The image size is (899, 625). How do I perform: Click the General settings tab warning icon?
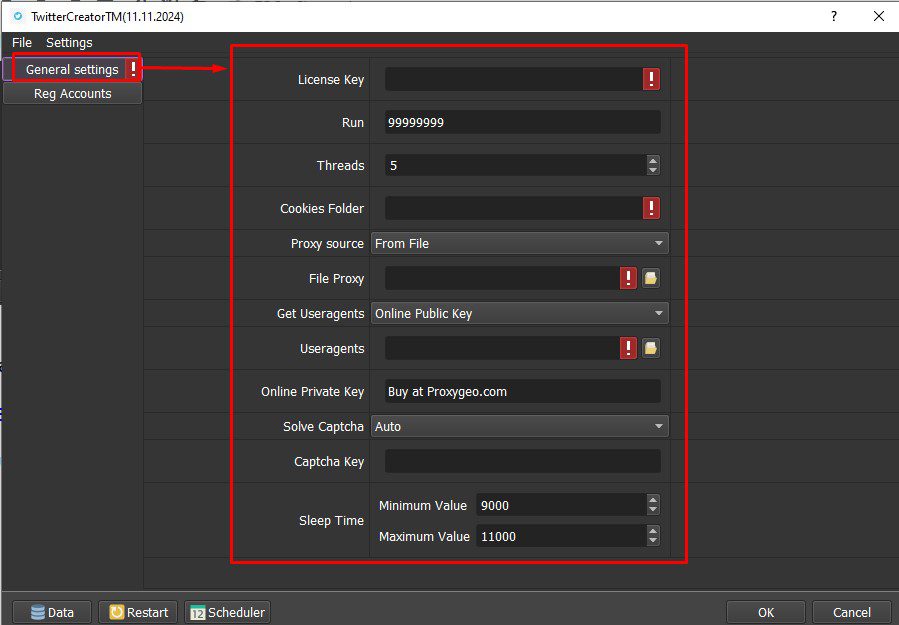[x=133, y=69]
